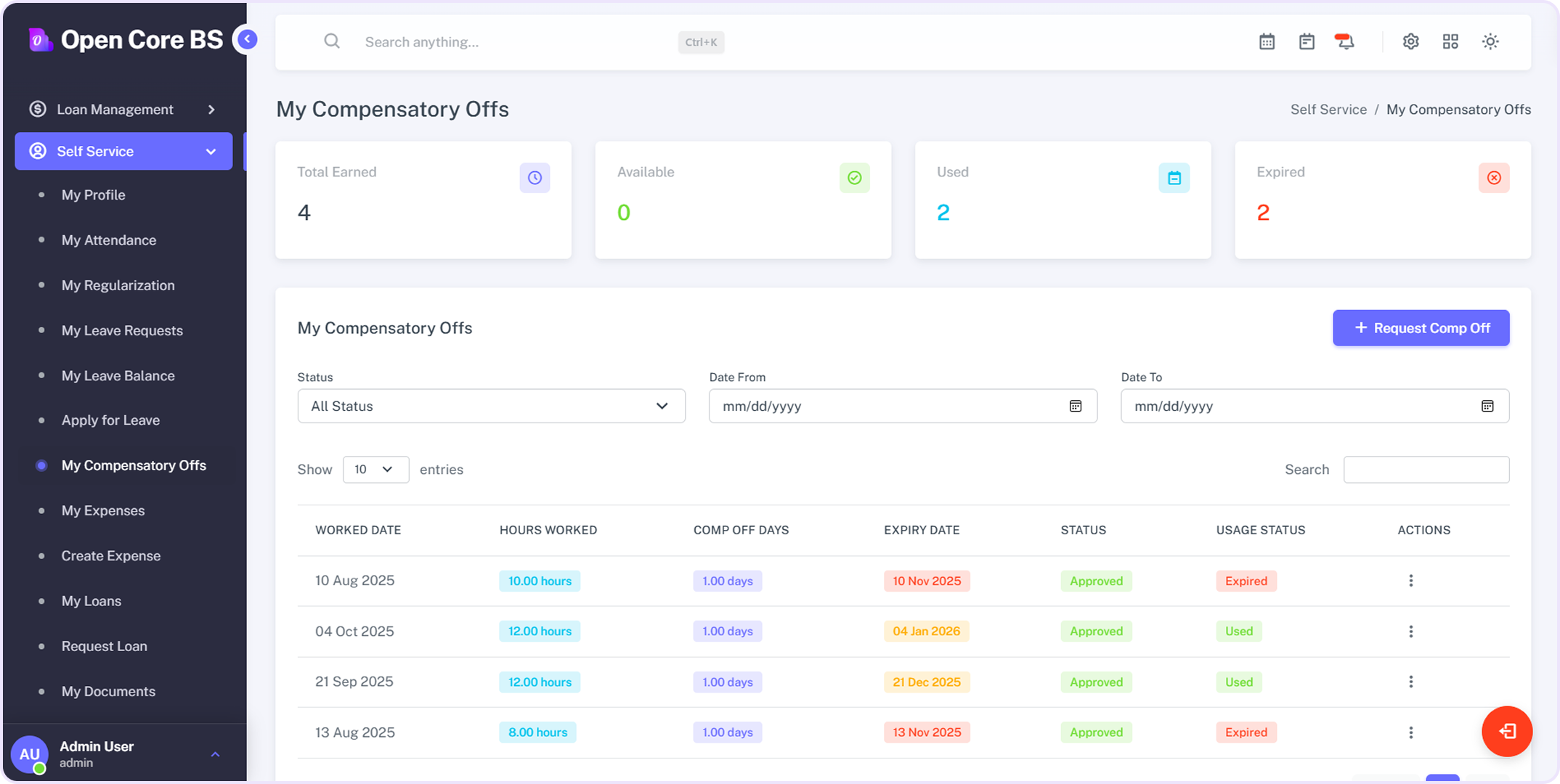Image resolution: width=1560 pixels, height=784 pixels.
Task: Collapse sidebar with the arrow button
Action: tap(247, 39)
